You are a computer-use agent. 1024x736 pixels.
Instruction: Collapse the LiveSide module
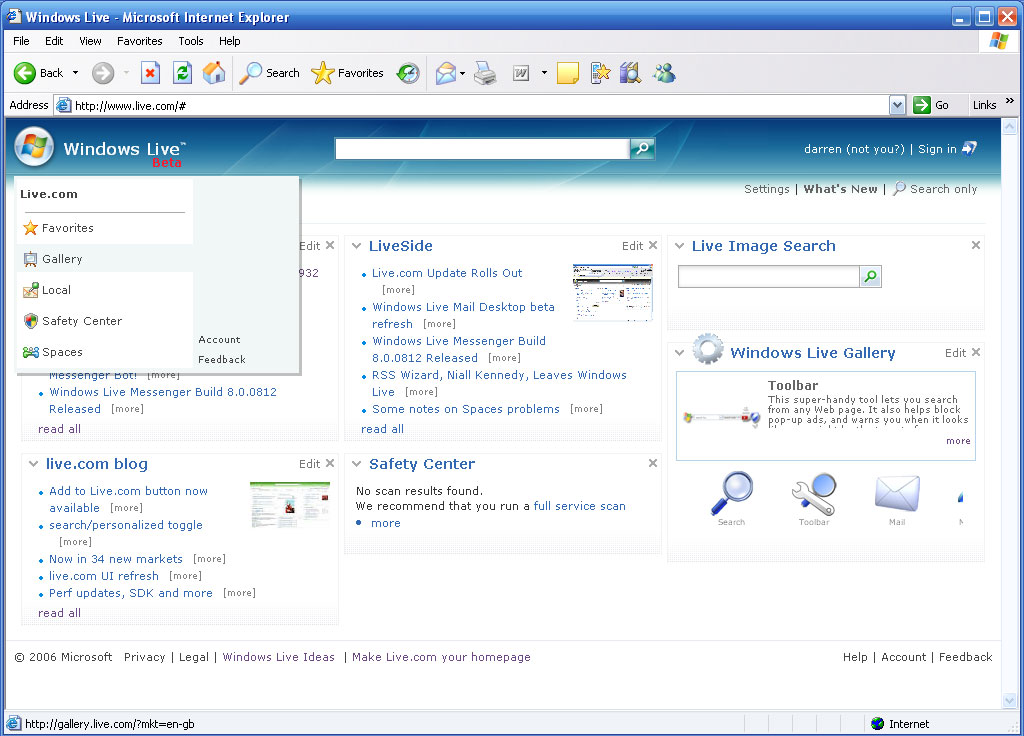(x=357, y=246)
